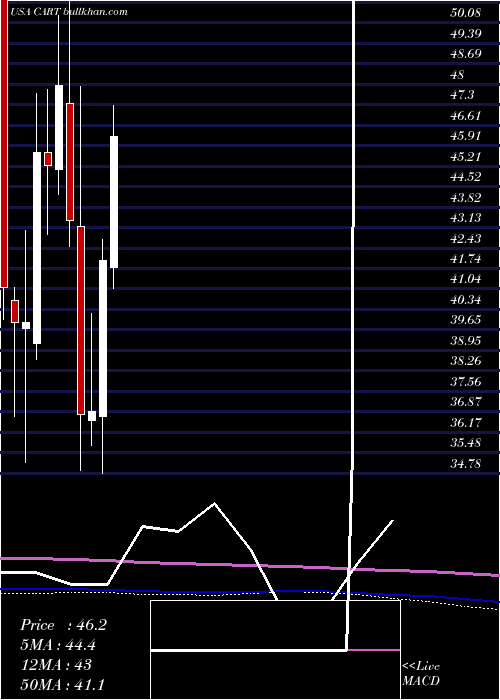Click the 'Price : 46.2' readout
Screen dimensions: 500x700
pyautogui.click(x=63, y=625)
